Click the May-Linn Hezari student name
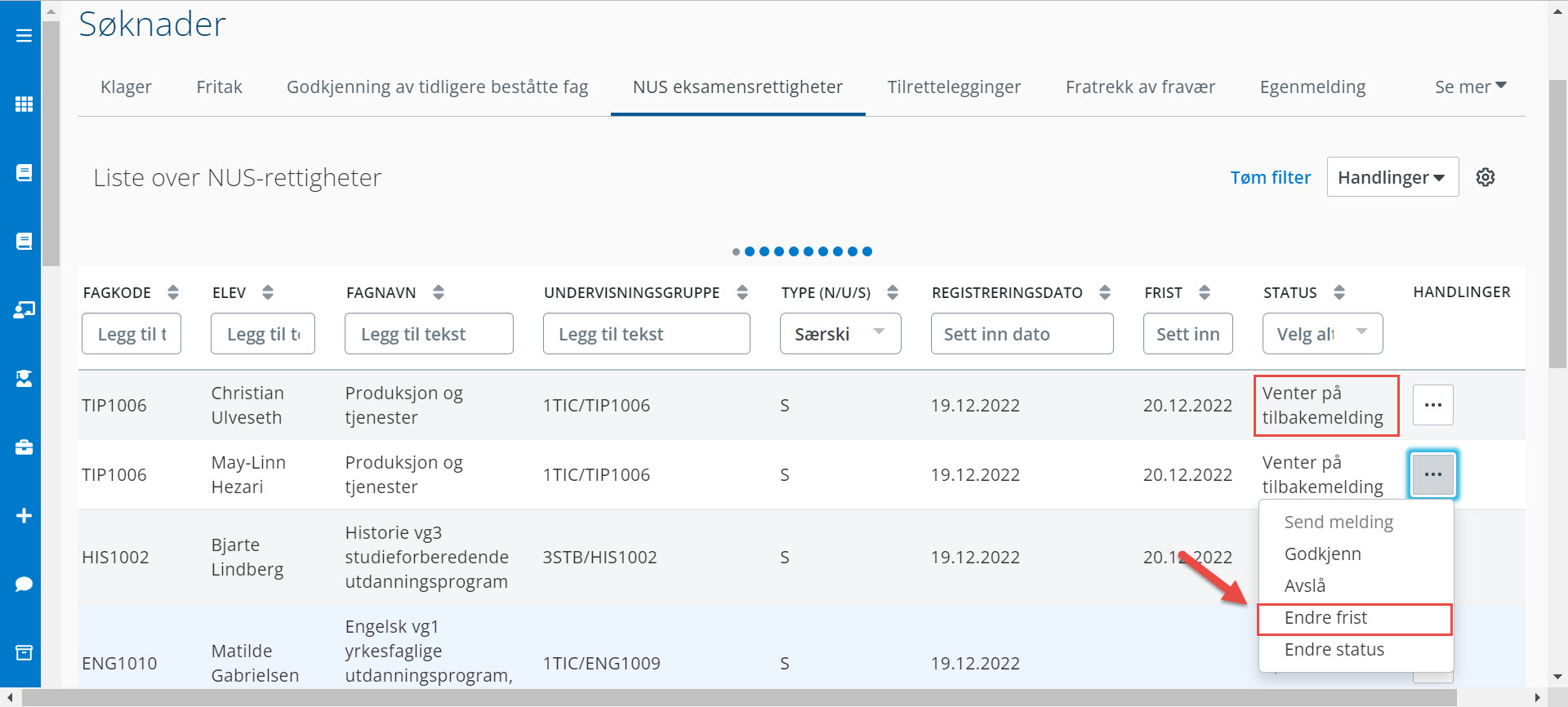1568x707 pixels. pyautogui.click(x=248, y=474)
